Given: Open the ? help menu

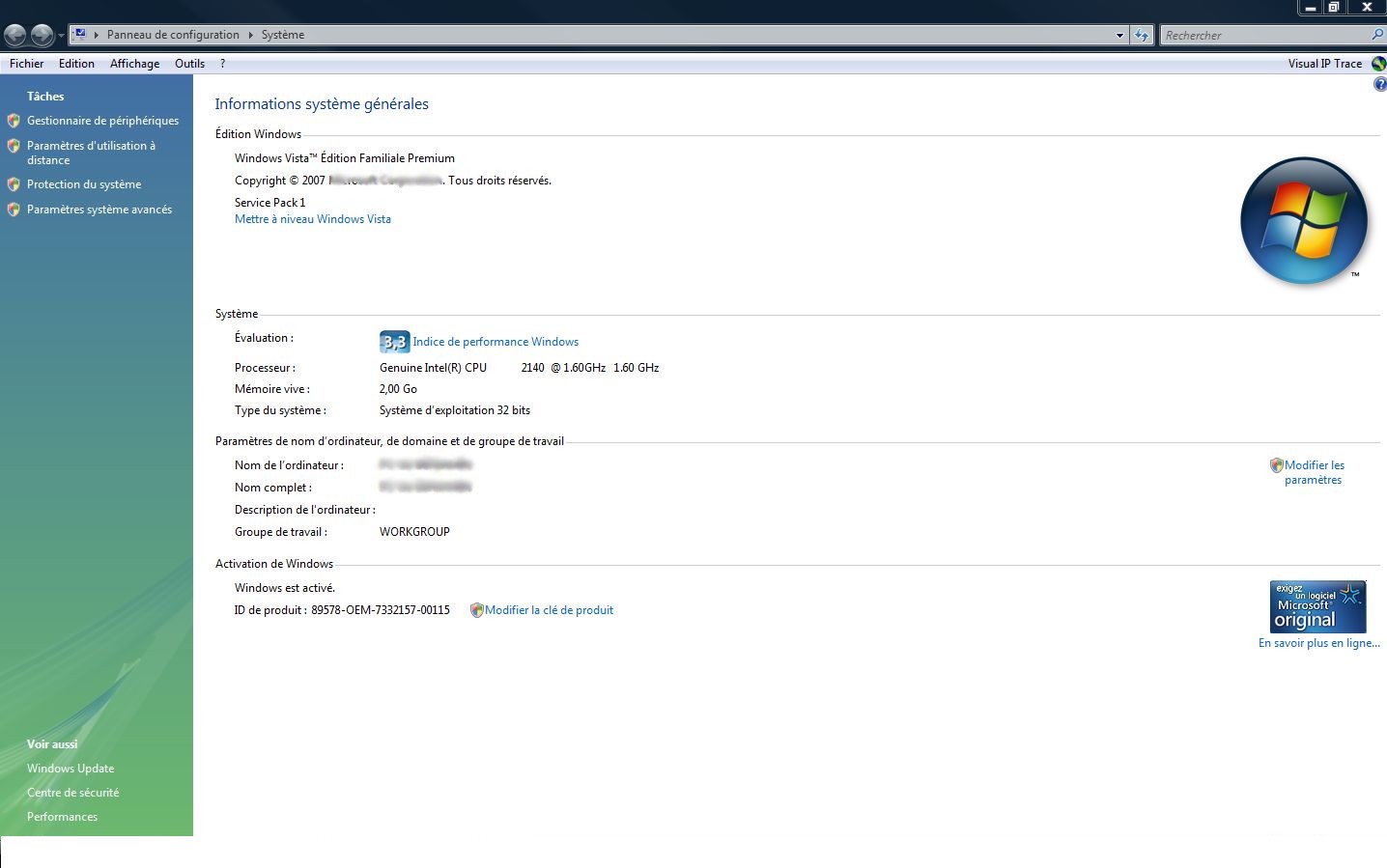Looking at the screenshot, I should tap(222, 64).
